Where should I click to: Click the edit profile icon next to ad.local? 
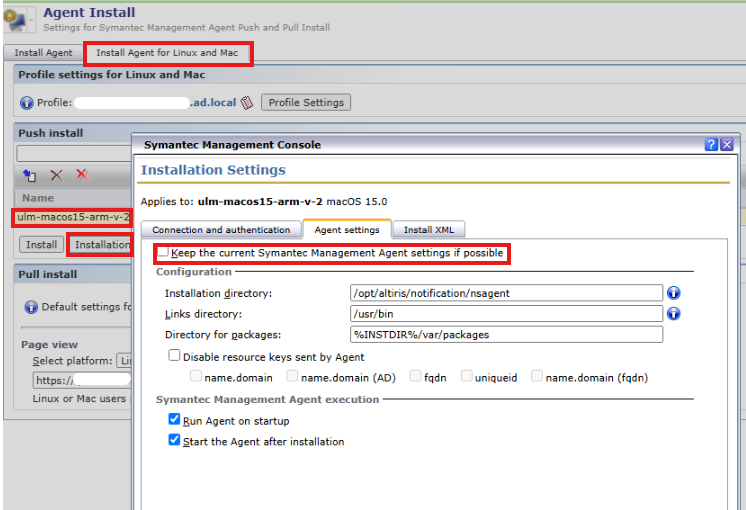[246, 102]
